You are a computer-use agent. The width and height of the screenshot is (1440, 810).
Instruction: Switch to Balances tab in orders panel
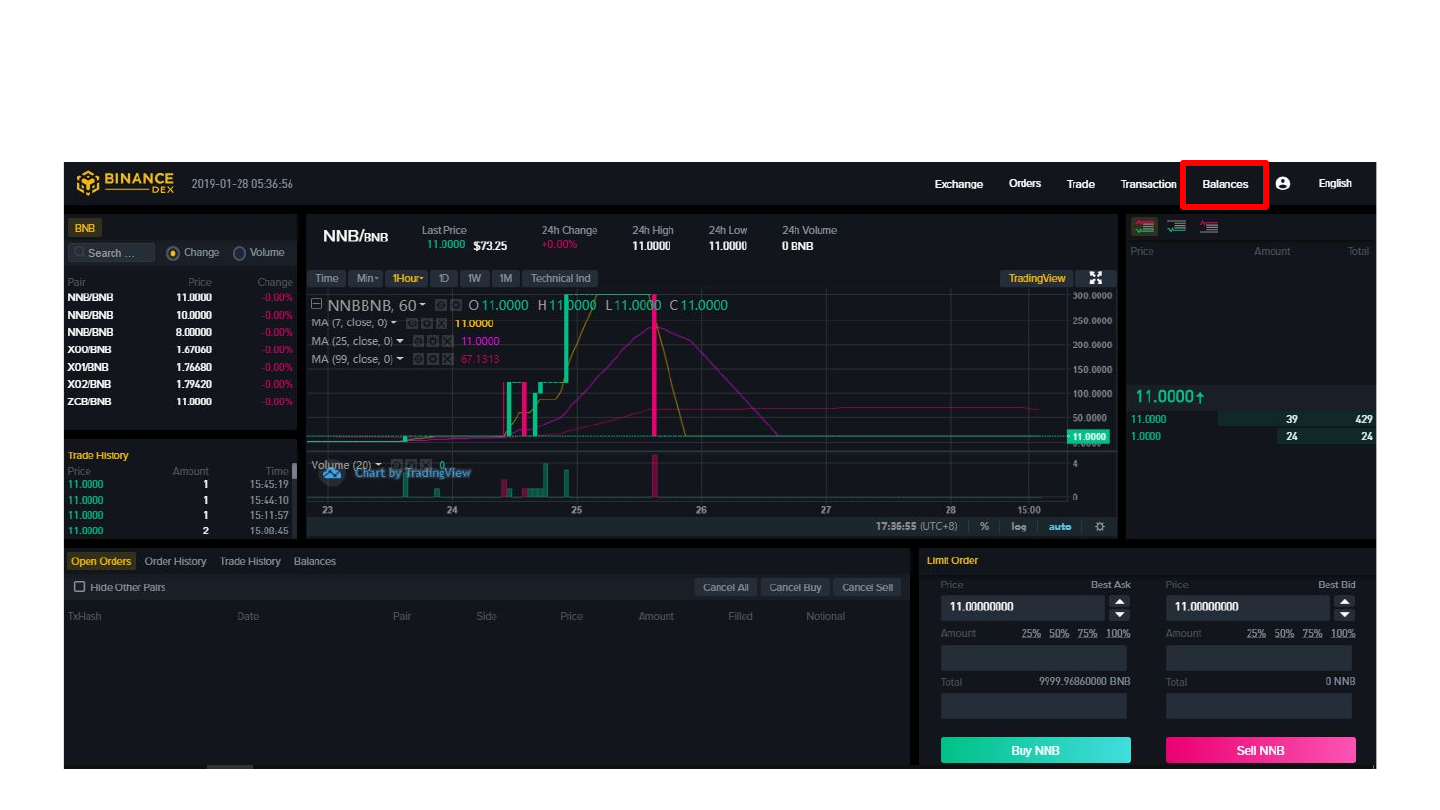tap(315, 561)
